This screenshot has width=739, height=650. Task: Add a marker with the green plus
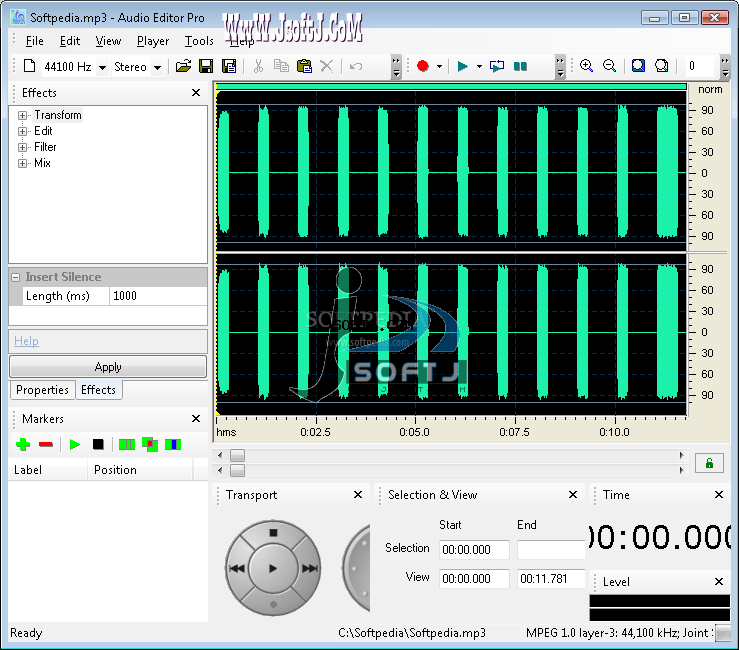(23, 444)
